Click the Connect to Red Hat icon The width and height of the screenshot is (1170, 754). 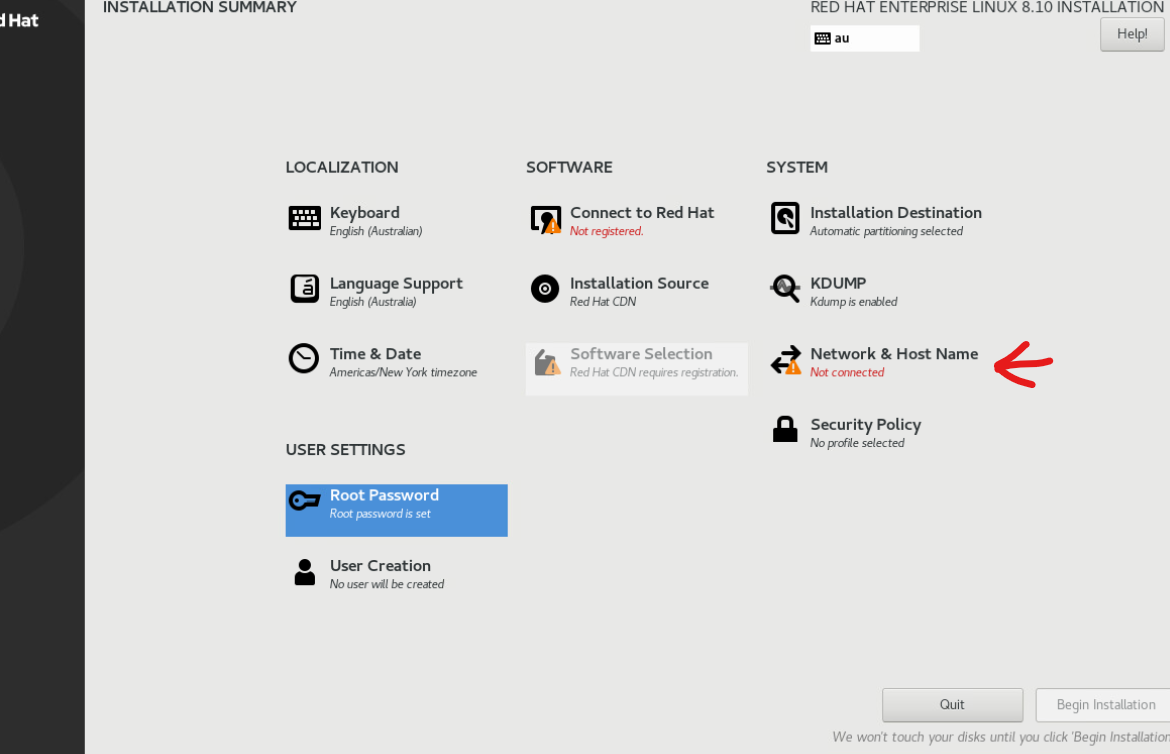click(545, 219)
